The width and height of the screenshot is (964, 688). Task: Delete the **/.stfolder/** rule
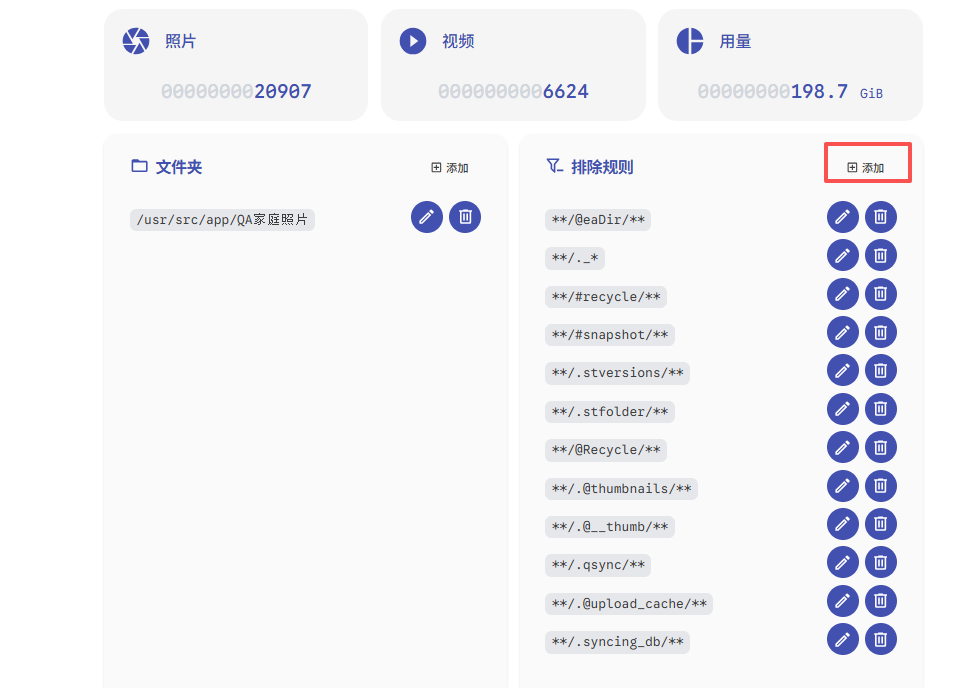880,409
